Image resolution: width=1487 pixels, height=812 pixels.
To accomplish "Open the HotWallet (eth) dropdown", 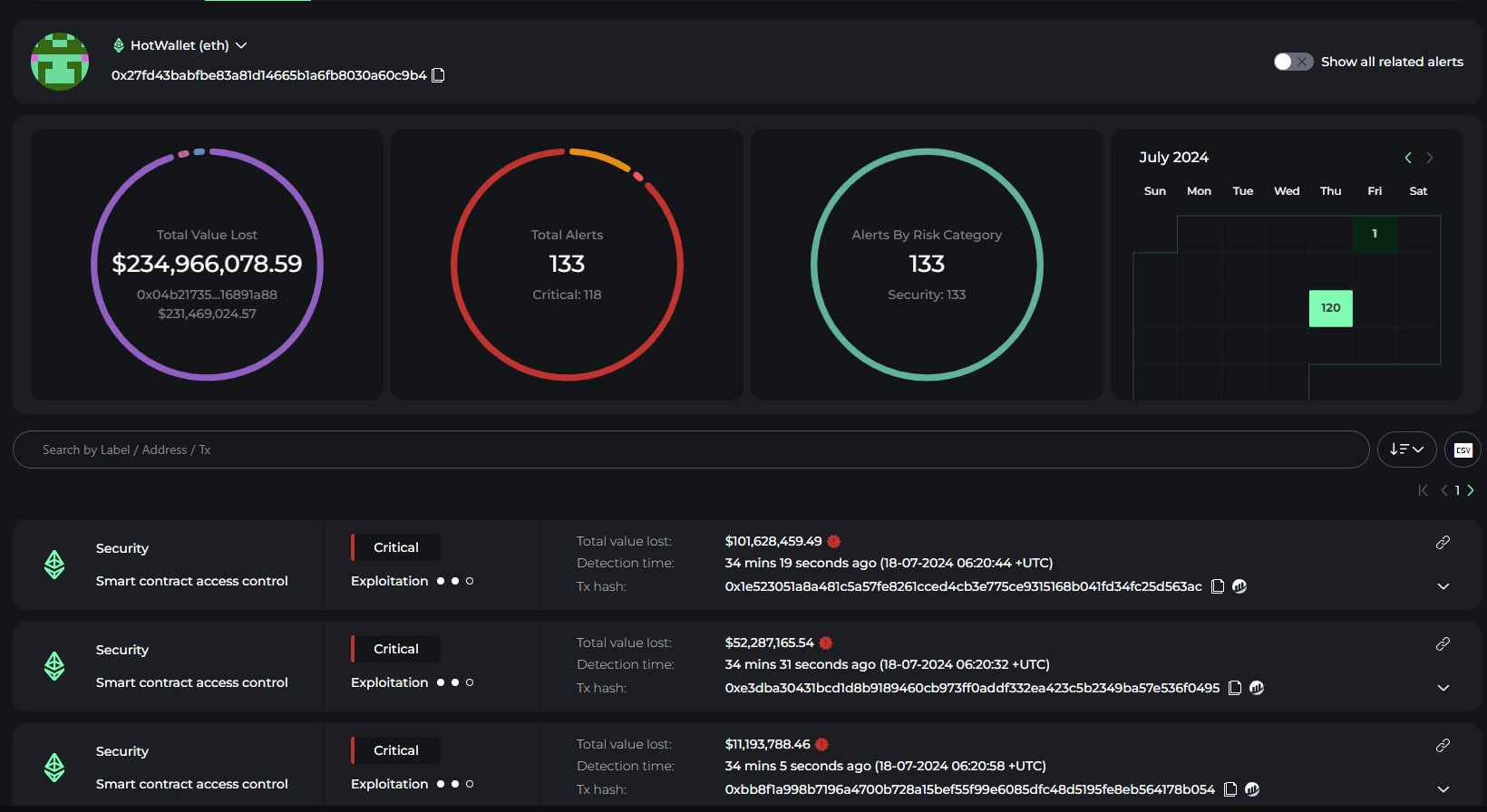I will click(x=241, y=45).
